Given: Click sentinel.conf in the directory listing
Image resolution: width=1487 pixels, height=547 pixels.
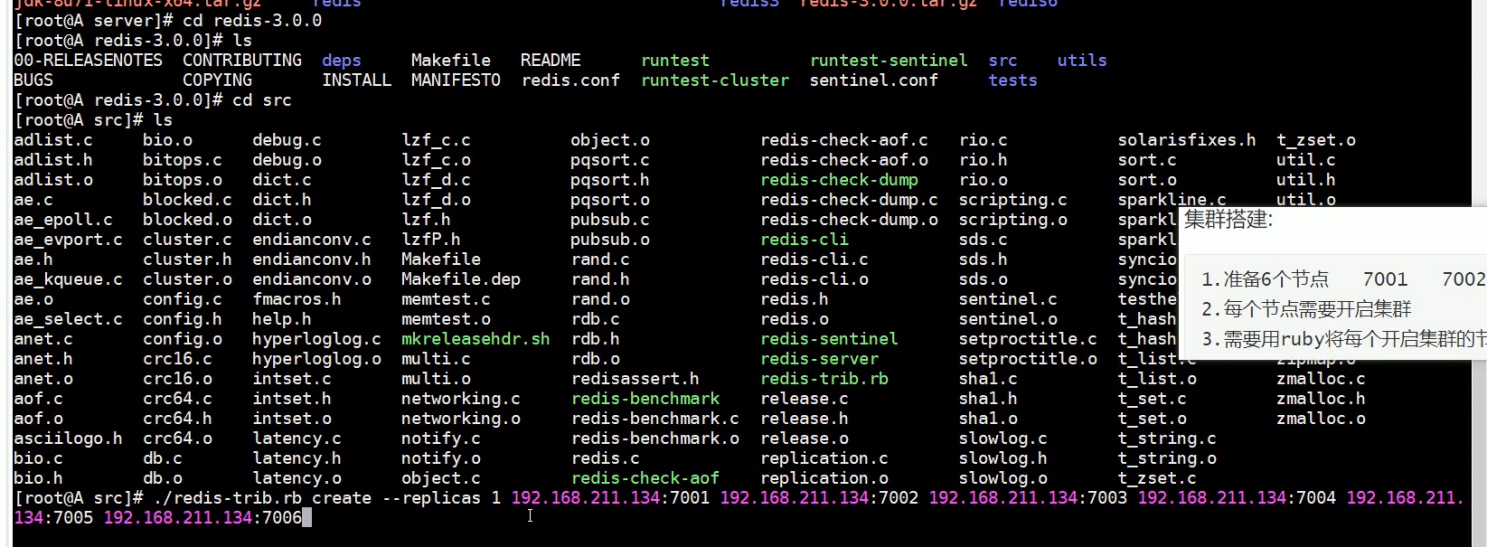Looking at the screenshot, I should pyautogui.click(x=874, y=80).
